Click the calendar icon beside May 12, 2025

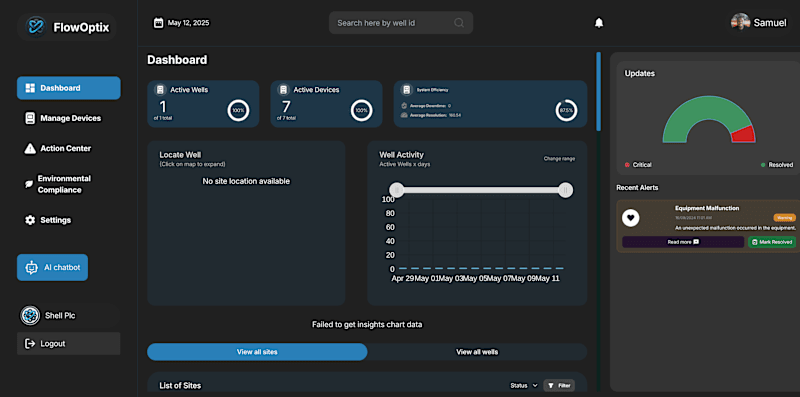pyautogui.click(x=159, y=23)
